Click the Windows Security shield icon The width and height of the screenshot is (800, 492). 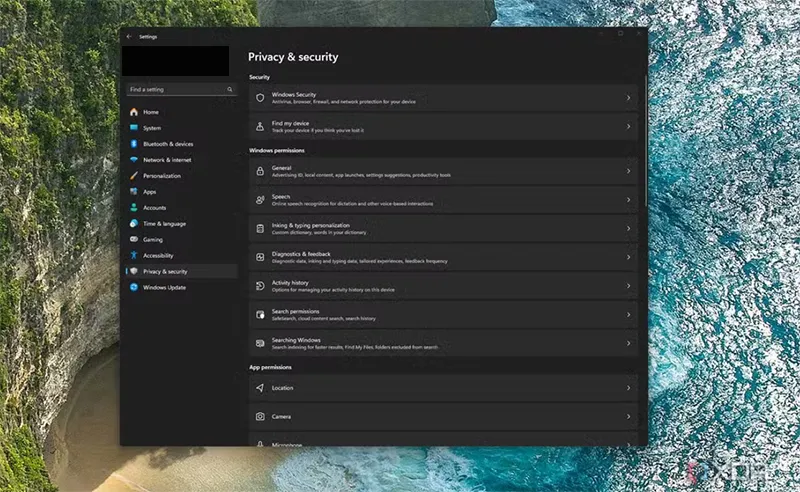pos(260,98)
